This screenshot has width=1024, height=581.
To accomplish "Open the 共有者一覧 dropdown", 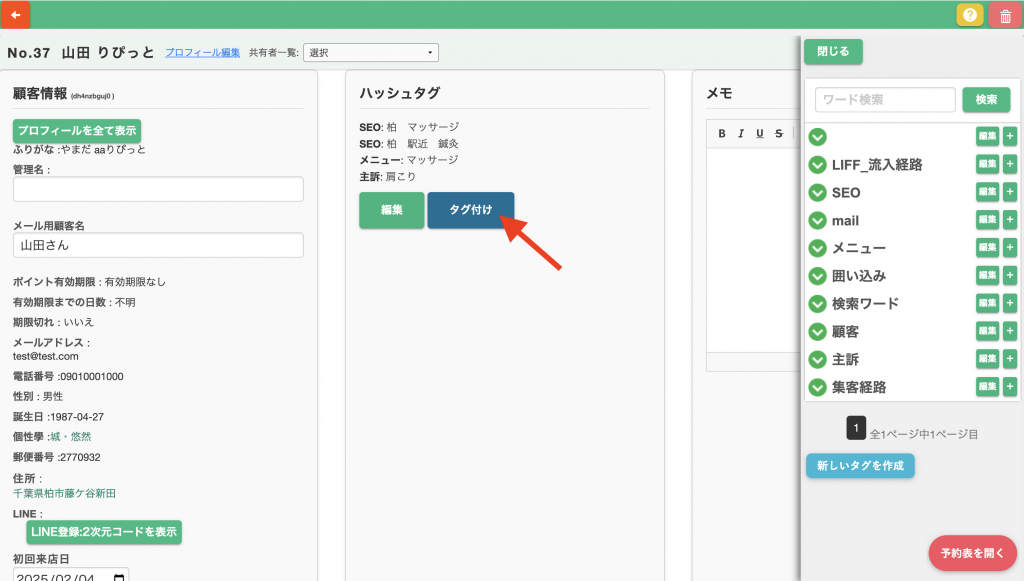I will pyautogui.click(x=370, y=52).
